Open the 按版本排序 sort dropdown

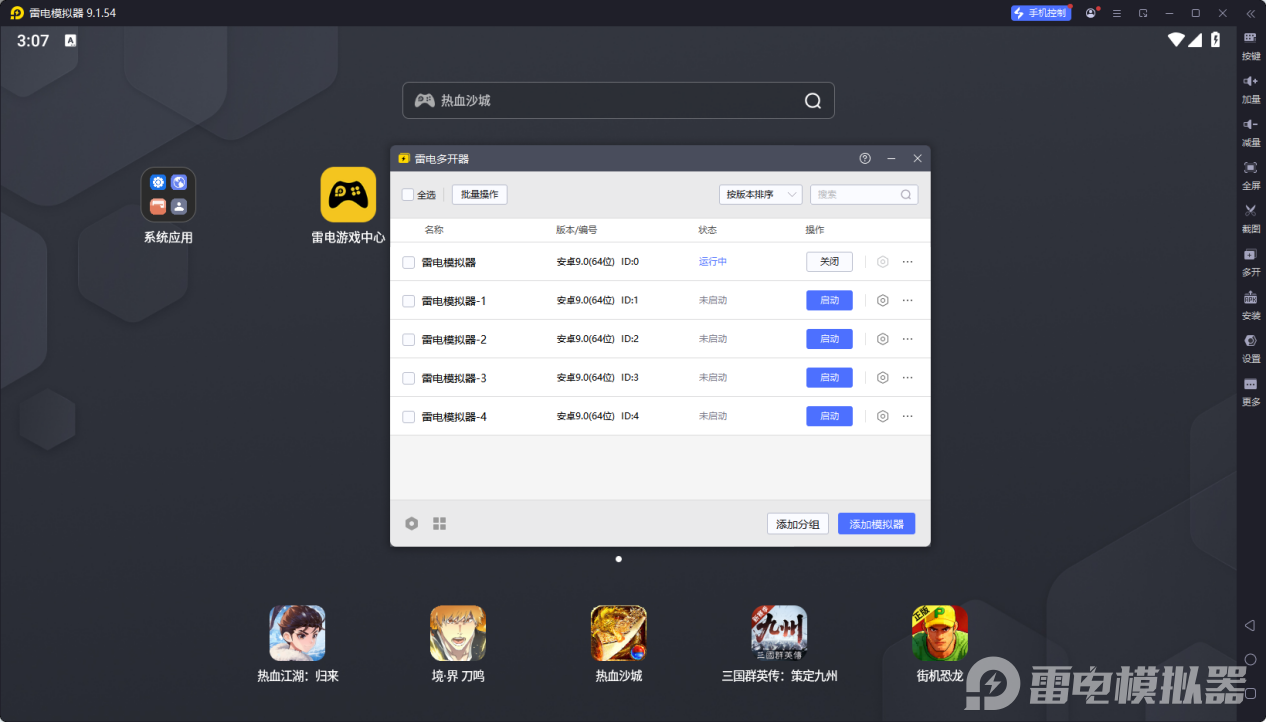click(x=760, y=194)
